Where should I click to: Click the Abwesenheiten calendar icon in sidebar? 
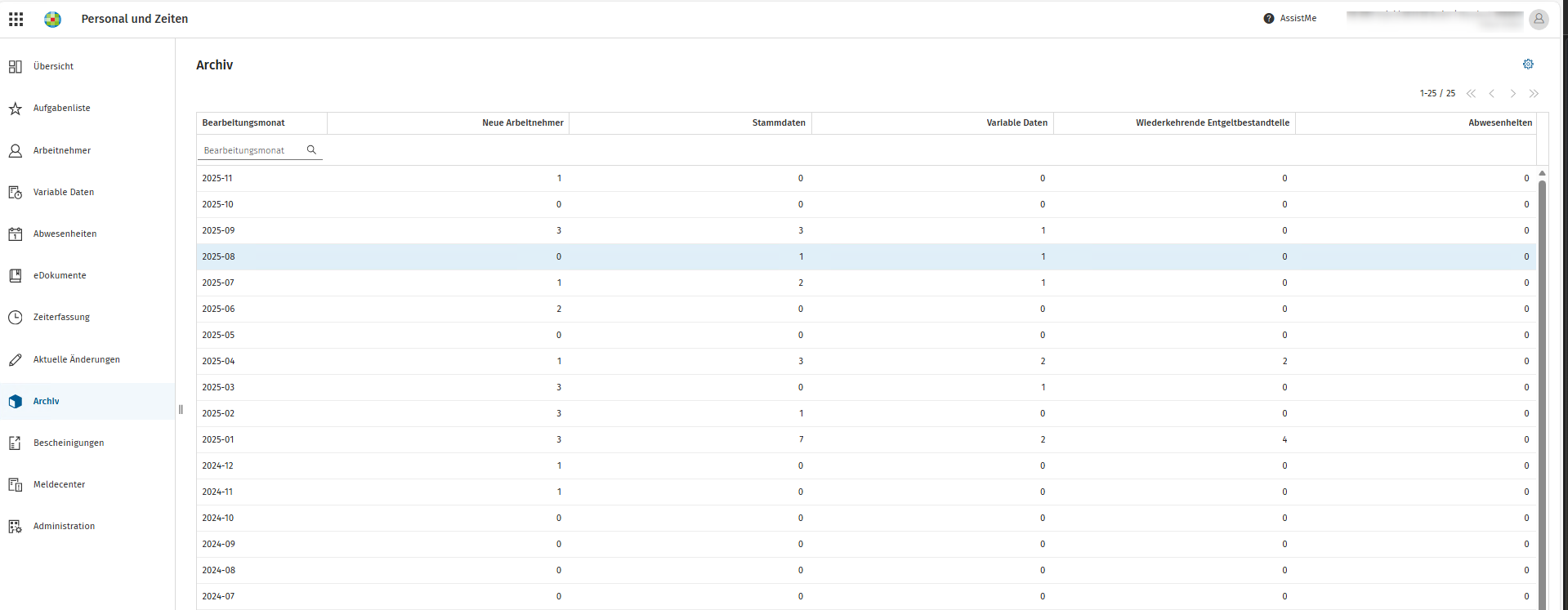tap(16, 234)
